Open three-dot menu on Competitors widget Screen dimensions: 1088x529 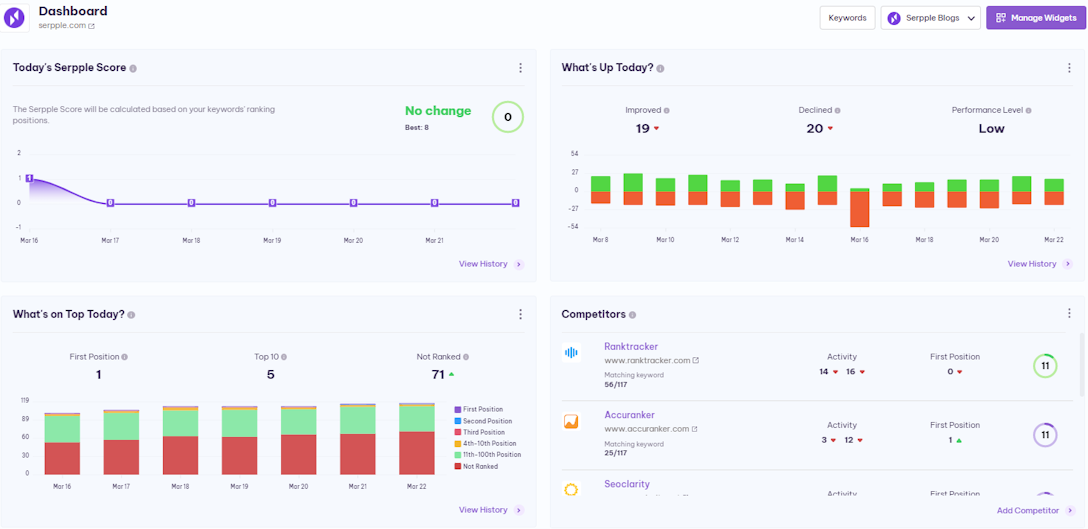1069,314
